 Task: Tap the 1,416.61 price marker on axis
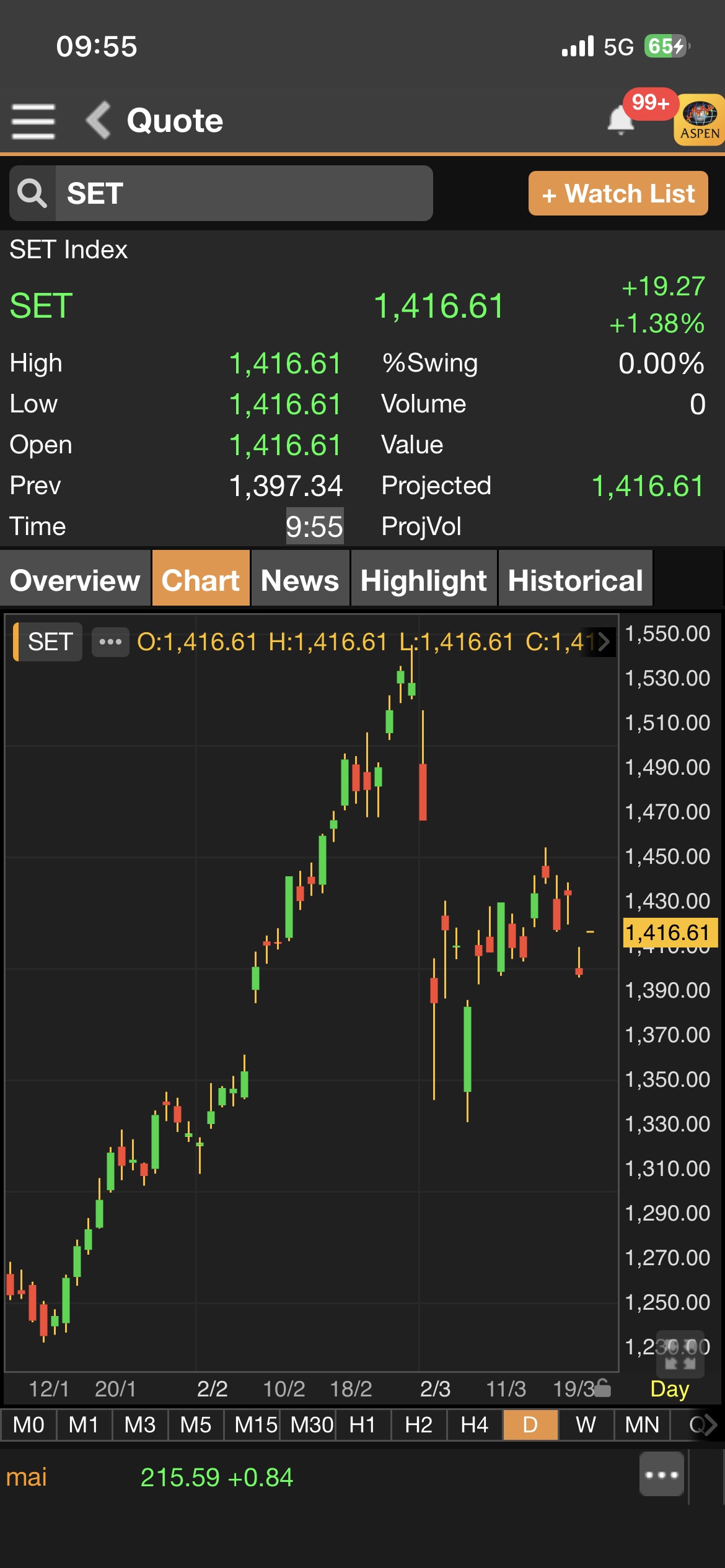coord(669,933)
